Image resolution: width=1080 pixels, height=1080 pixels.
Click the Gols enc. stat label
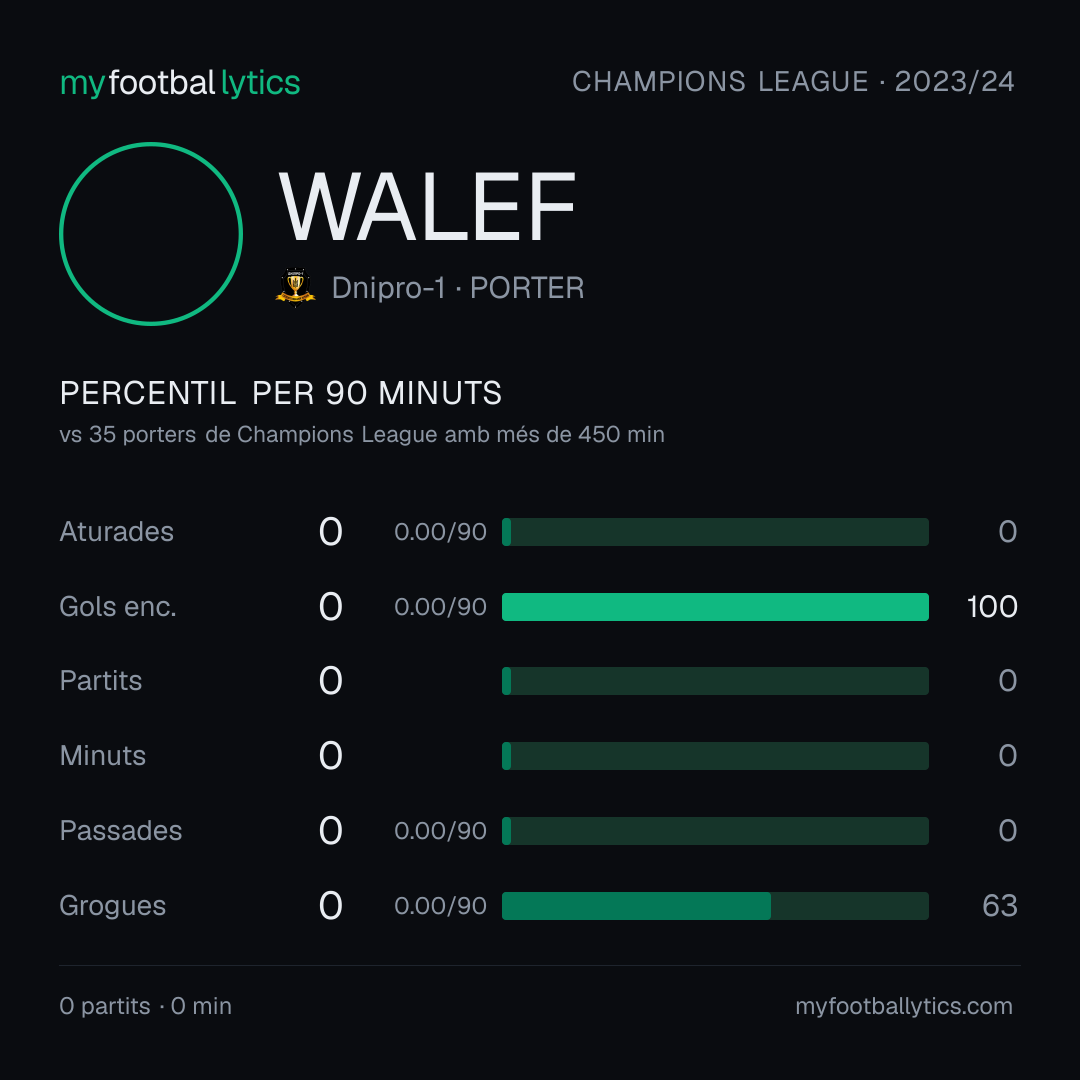point(118,607)
